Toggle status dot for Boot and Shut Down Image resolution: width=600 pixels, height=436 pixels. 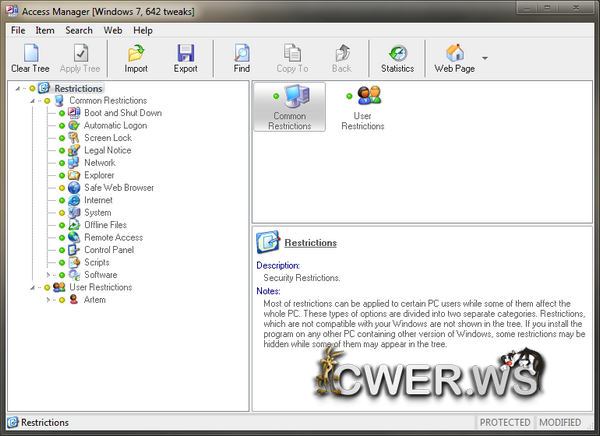pyautogui.click(x=62, y=113)
